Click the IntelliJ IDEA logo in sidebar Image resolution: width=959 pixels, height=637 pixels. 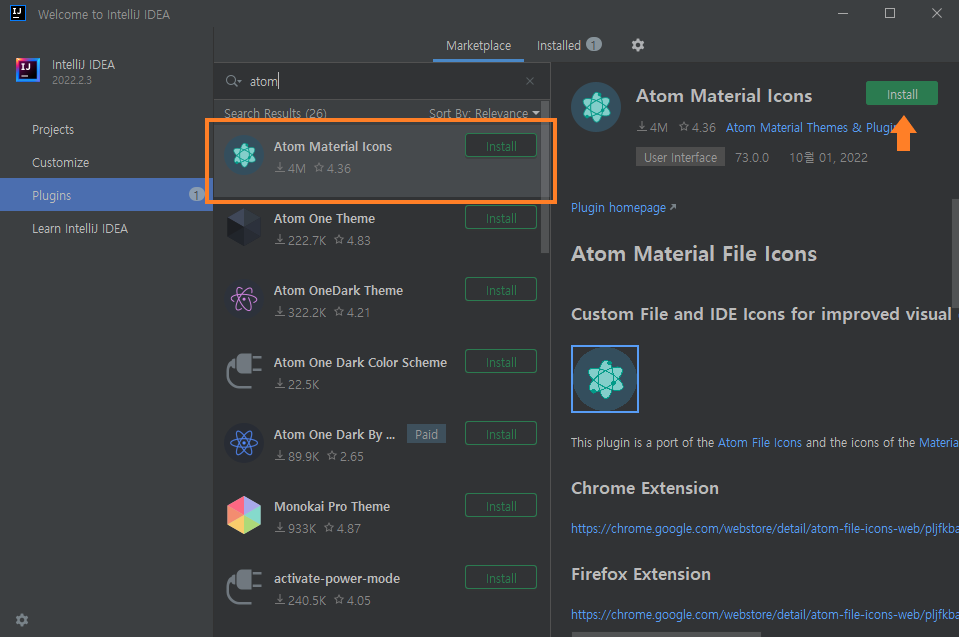tap(28, 70)
